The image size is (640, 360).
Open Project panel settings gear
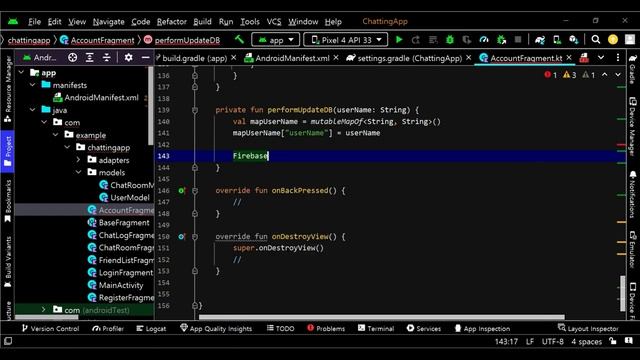click(x=128, y=58)
